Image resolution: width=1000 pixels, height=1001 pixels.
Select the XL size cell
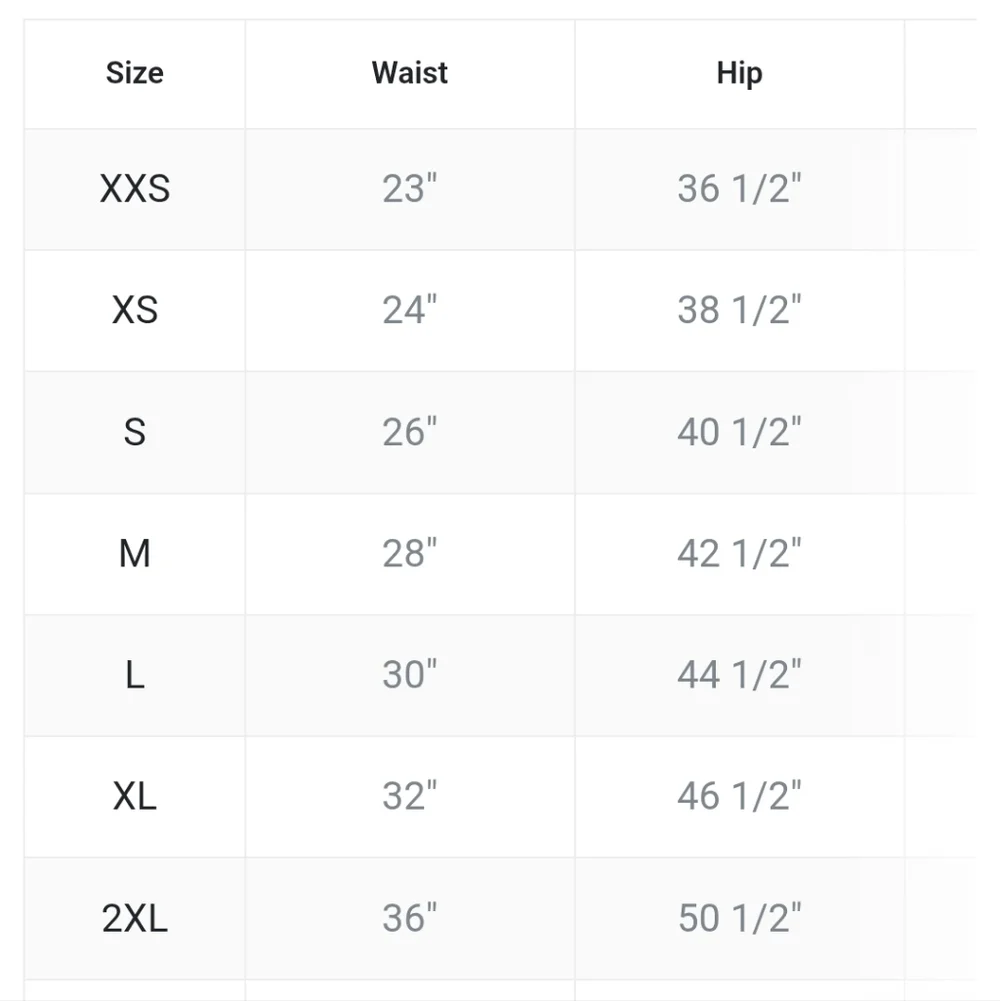135,796
